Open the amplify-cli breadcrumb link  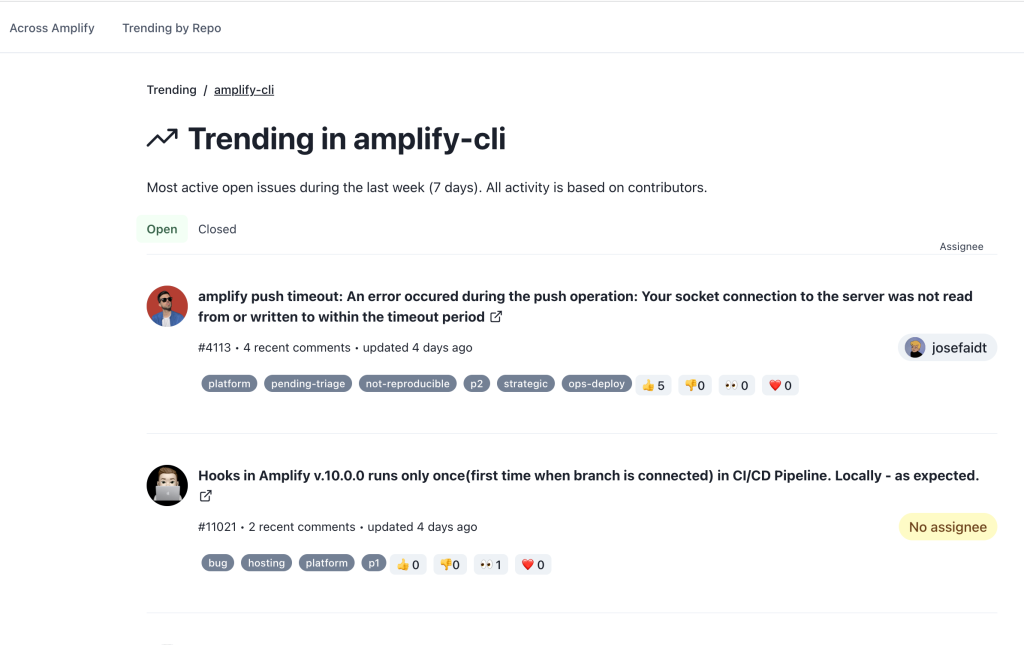[244, 89]
